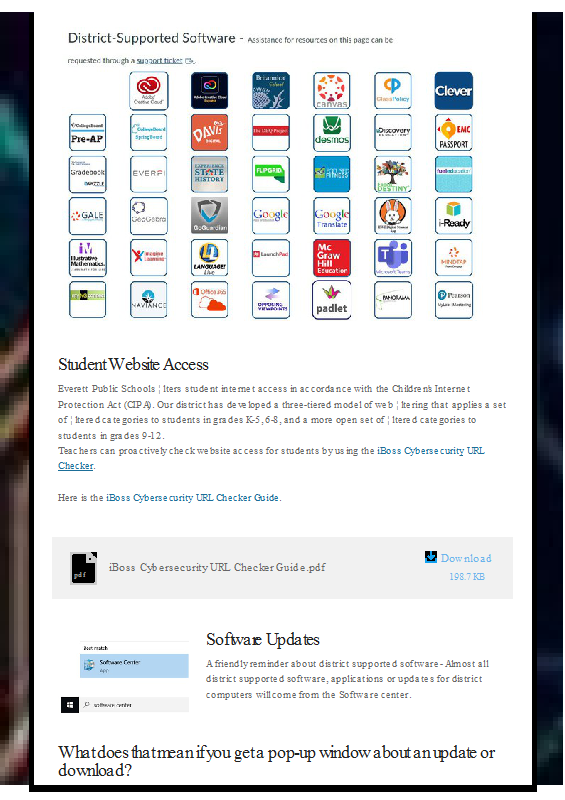Open the Pearson icon

[x=454, y=299]
